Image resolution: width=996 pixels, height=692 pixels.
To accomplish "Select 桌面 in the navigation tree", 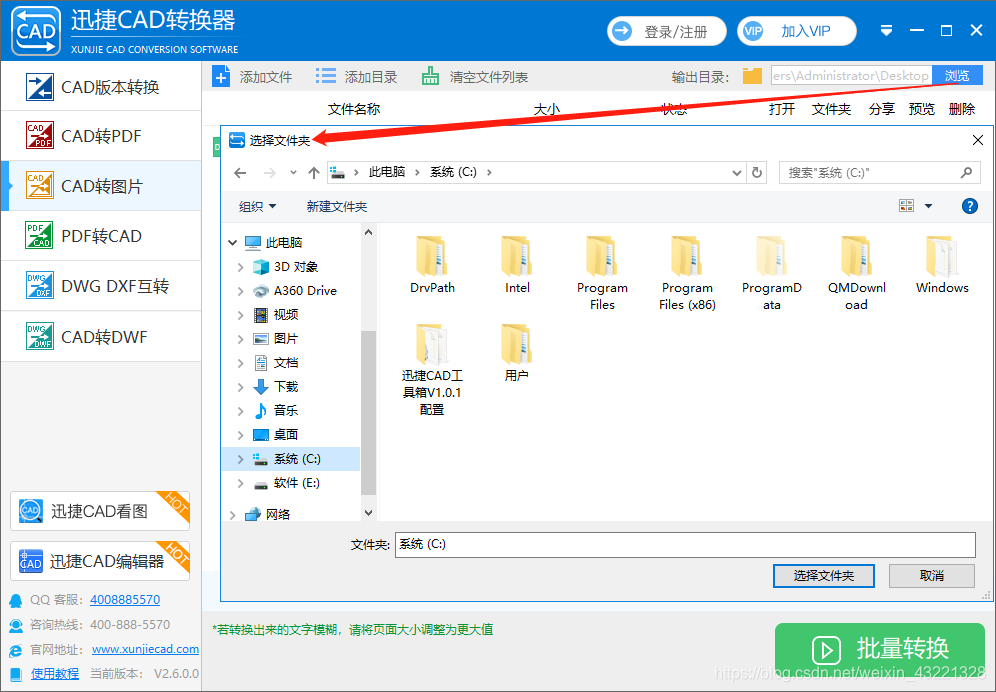I will [286, 435].
